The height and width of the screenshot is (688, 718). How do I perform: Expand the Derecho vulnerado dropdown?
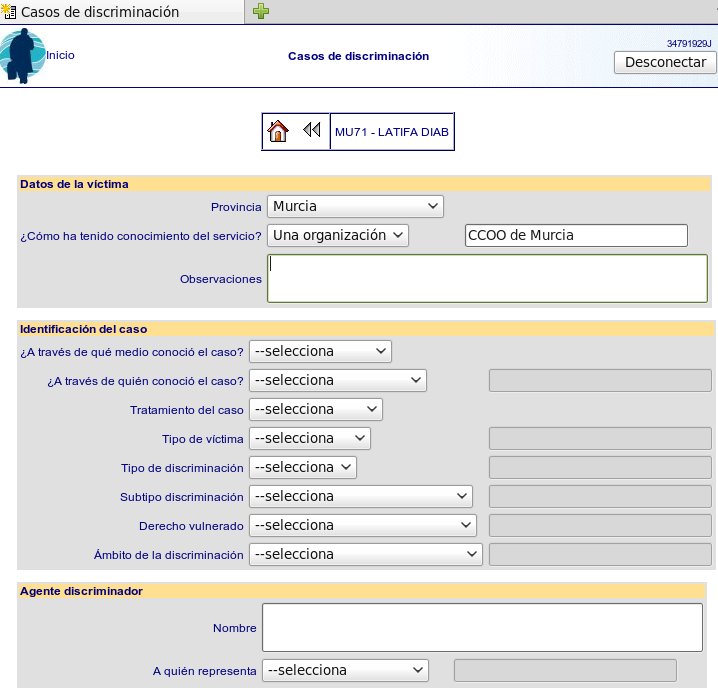[x=363, y=525]
